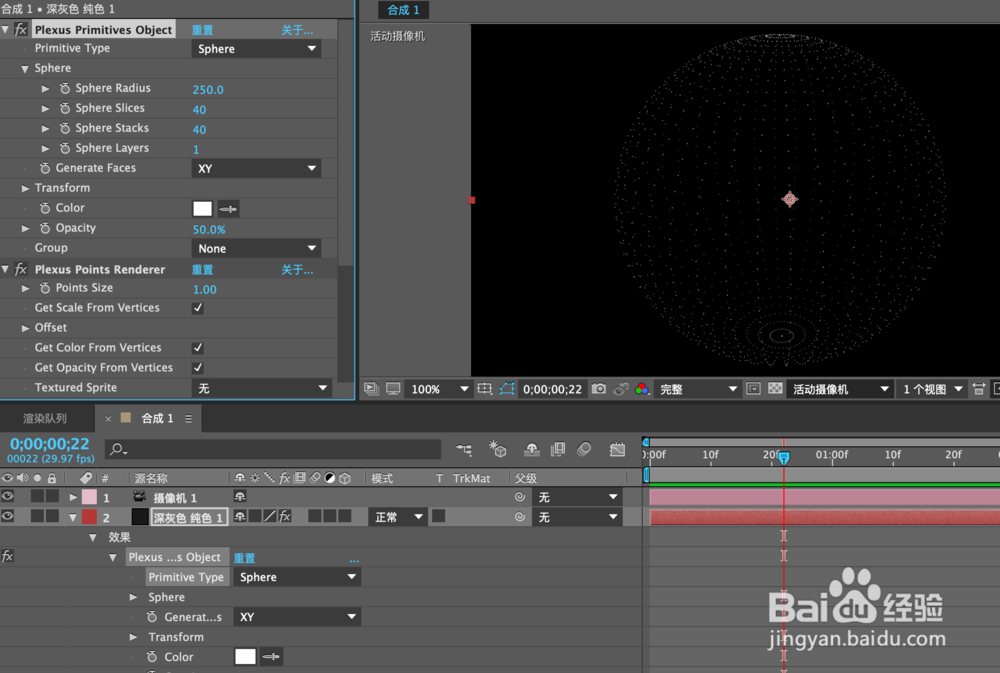Click the Sphere Slices stopwatch icon

point(64,108)
